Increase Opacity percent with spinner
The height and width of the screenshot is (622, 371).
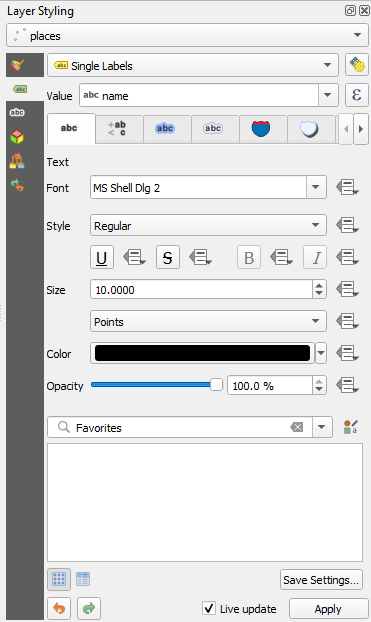point(319,381)
